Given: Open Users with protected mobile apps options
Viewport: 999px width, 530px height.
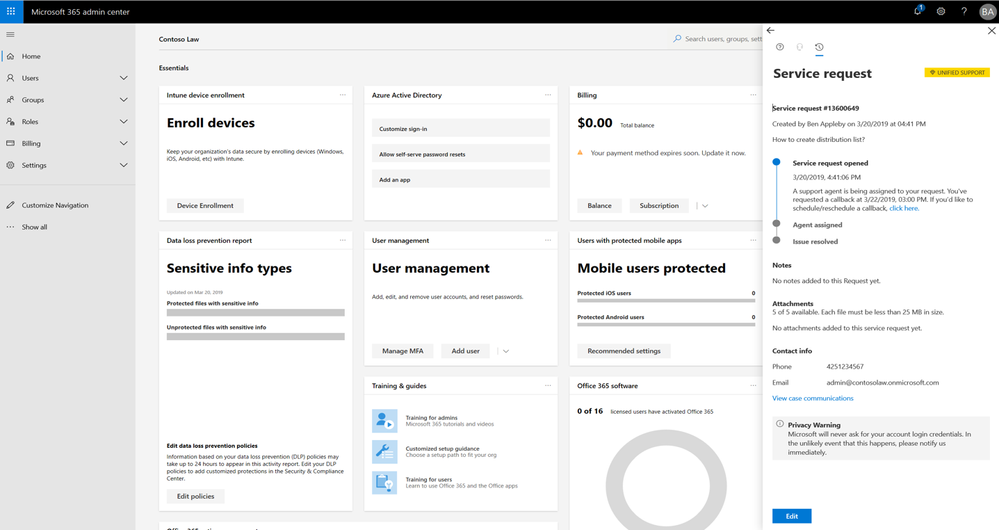Looking at the screenshot, I should 753,240.
